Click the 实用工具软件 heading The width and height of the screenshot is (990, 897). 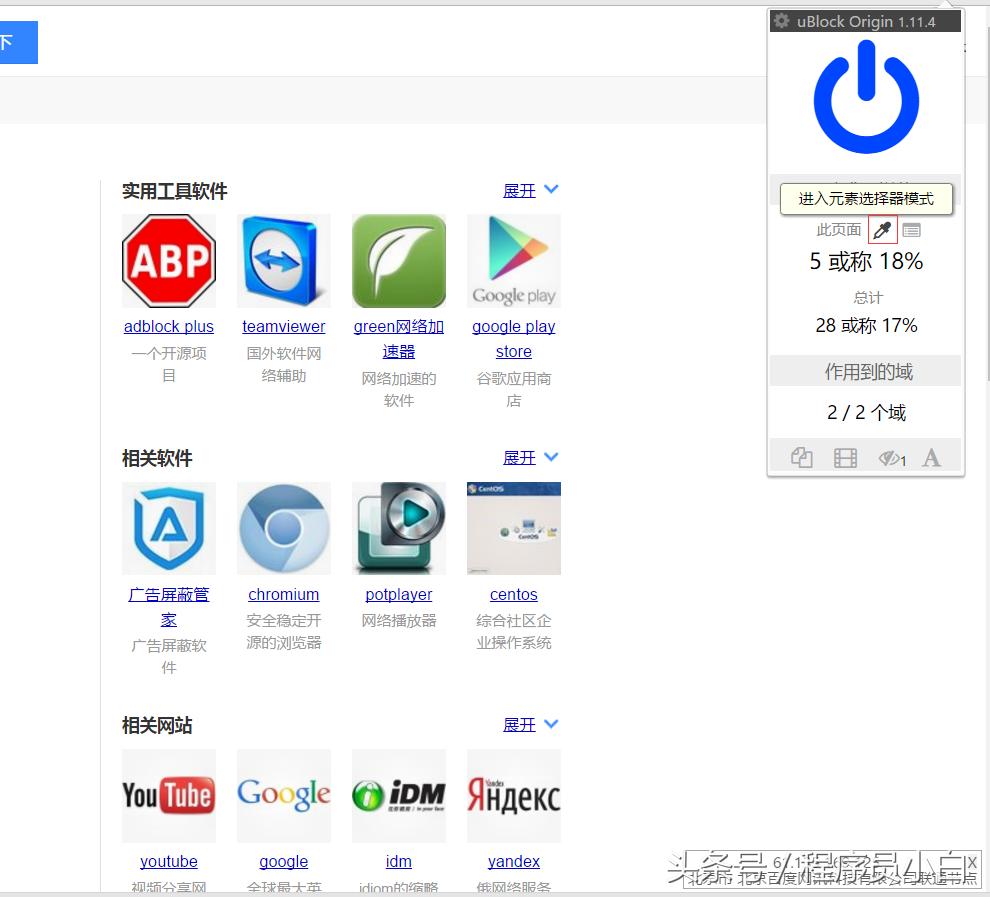[174, 191]
